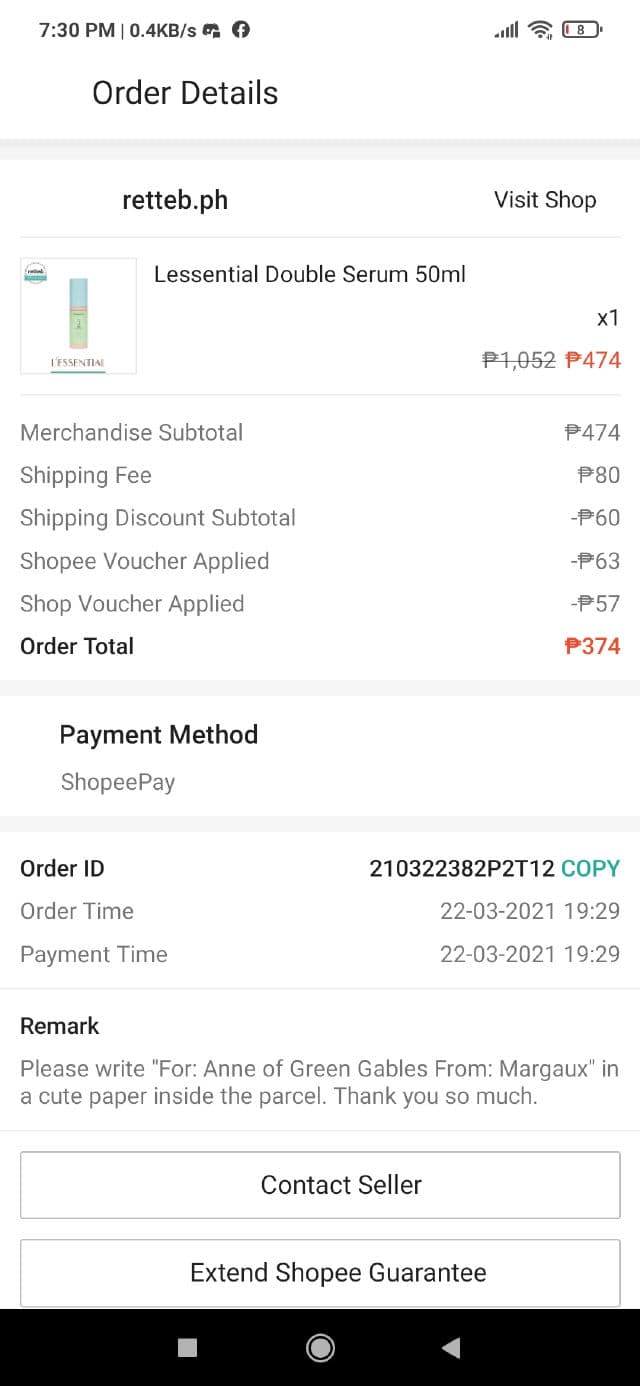Copy the order ID
Viewport: 640px width, 1386px height.
pyautogui.click(x=590, y=868)
